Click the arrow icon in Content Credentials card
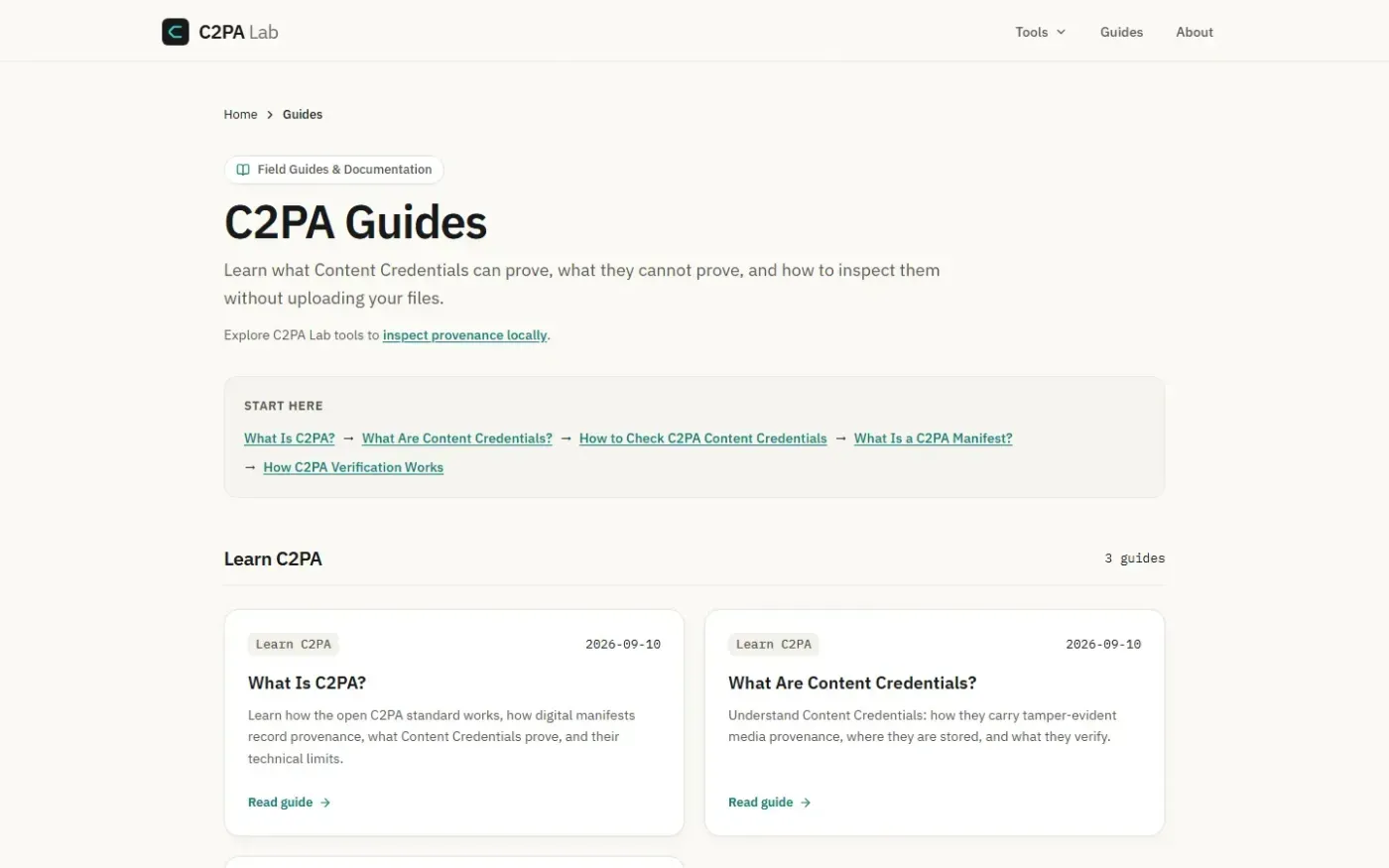1389x868 pixels. [806, 803]
